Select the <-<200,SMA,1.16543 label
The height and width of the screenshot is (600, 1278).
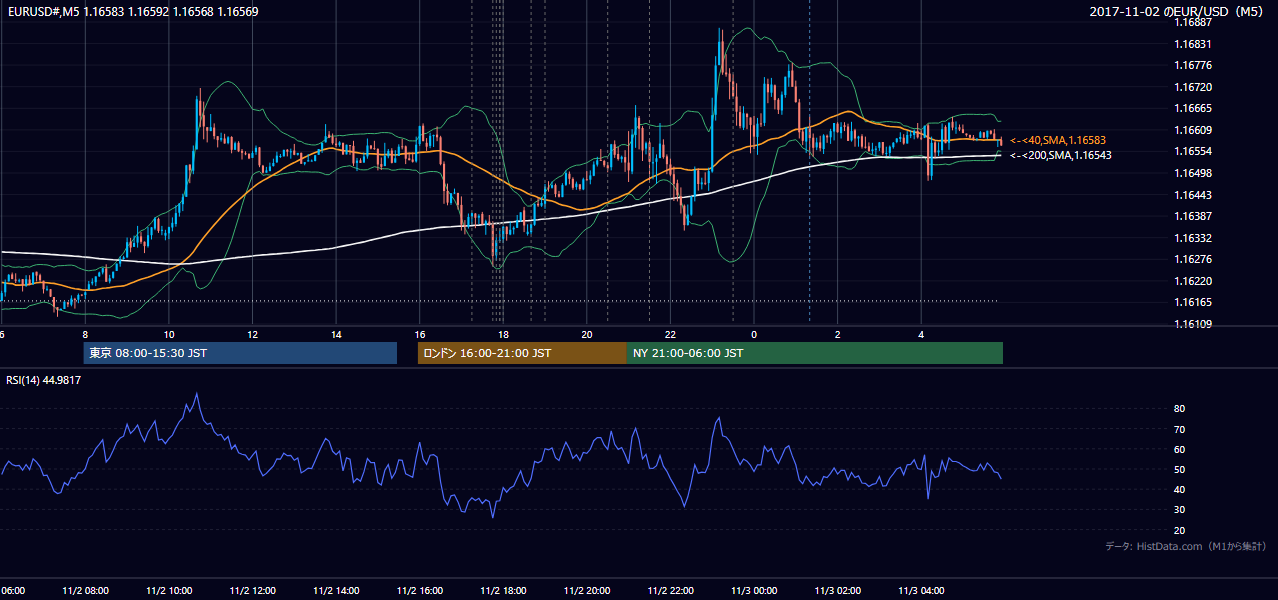1061,156
